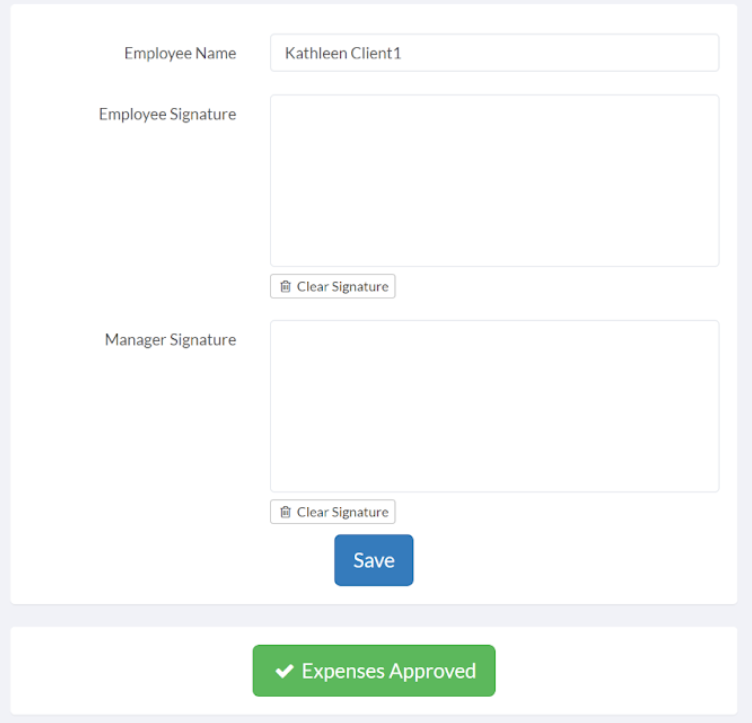
Task: Click the Employee Name label
Action: [x=180, y=53]
